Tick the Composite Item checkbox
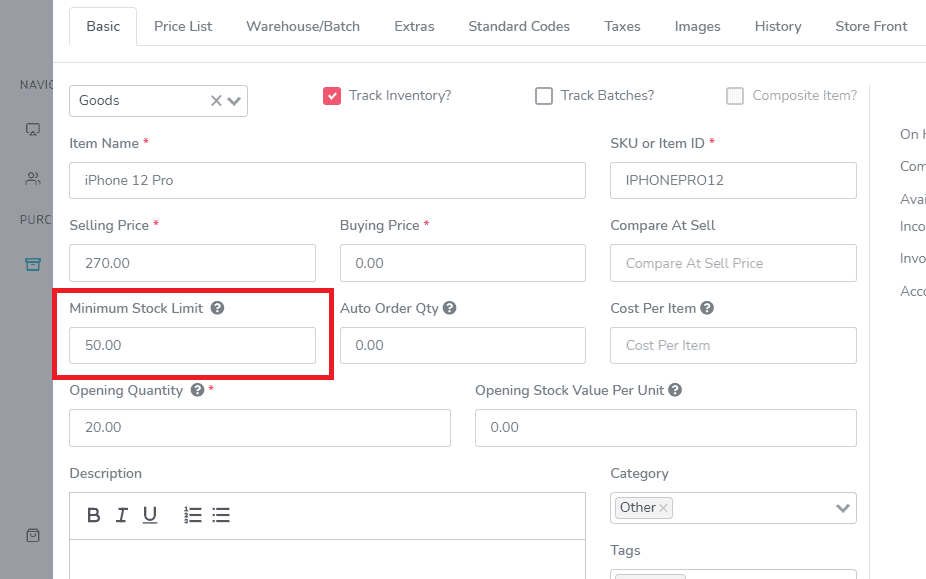 click(x=735, y=96)
